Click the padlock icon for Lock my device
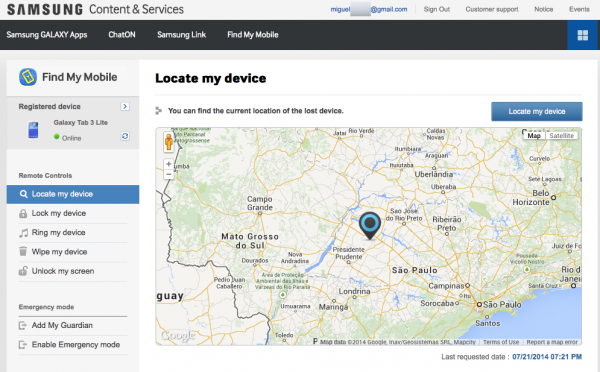 23,214
